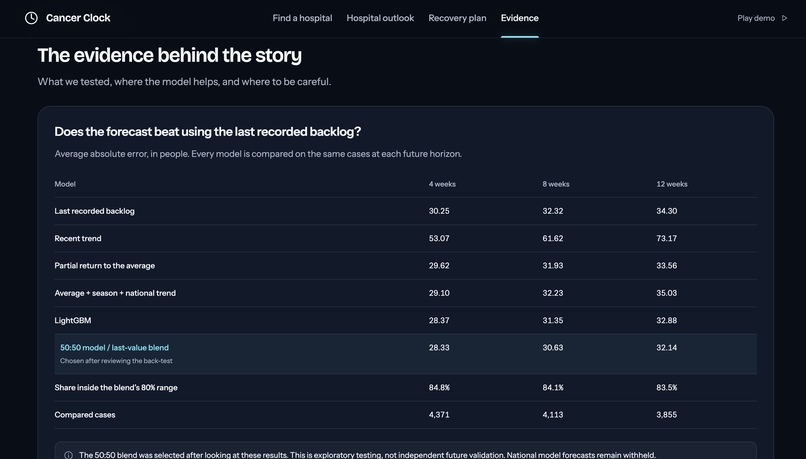The image size is (806, 459).
Task: Click the Cancer Clock clock logo icon
Action: point(31,18)
